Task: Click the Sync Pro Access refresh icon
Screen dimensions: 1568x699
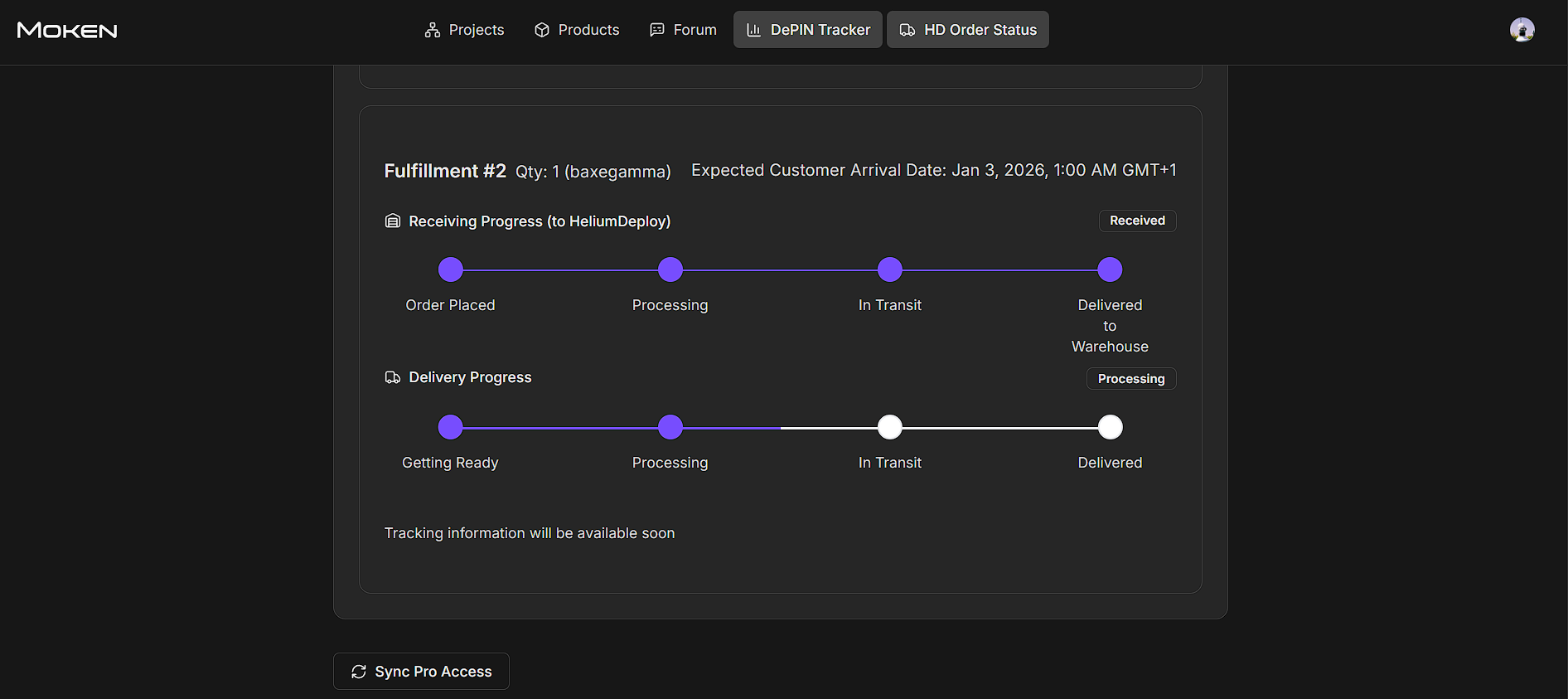Action: 359,672
